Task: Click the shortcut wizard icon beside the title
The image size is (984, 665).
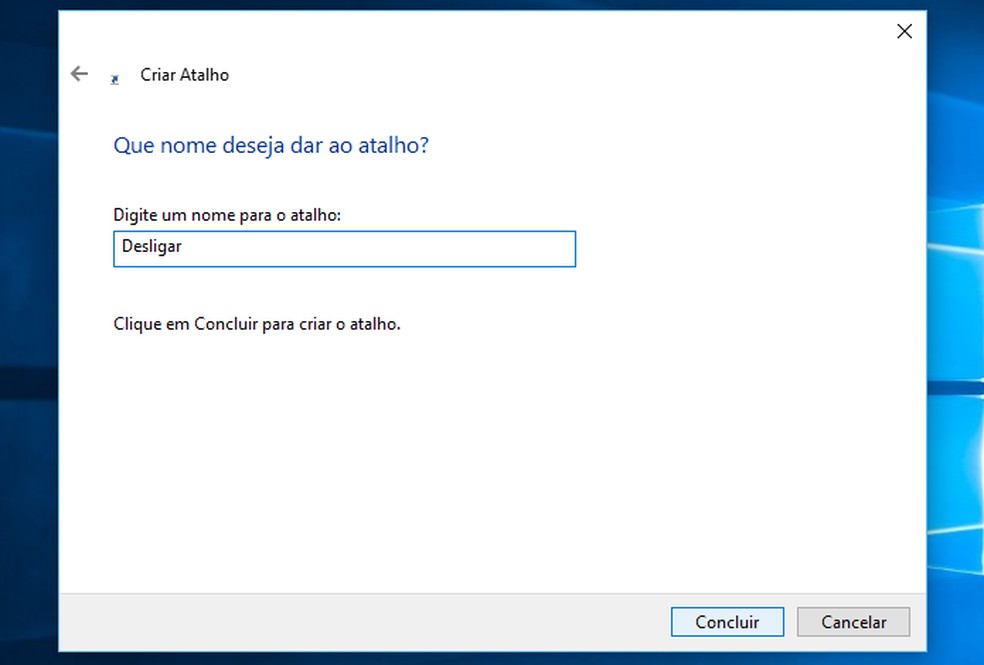Action: coord(113,77)
